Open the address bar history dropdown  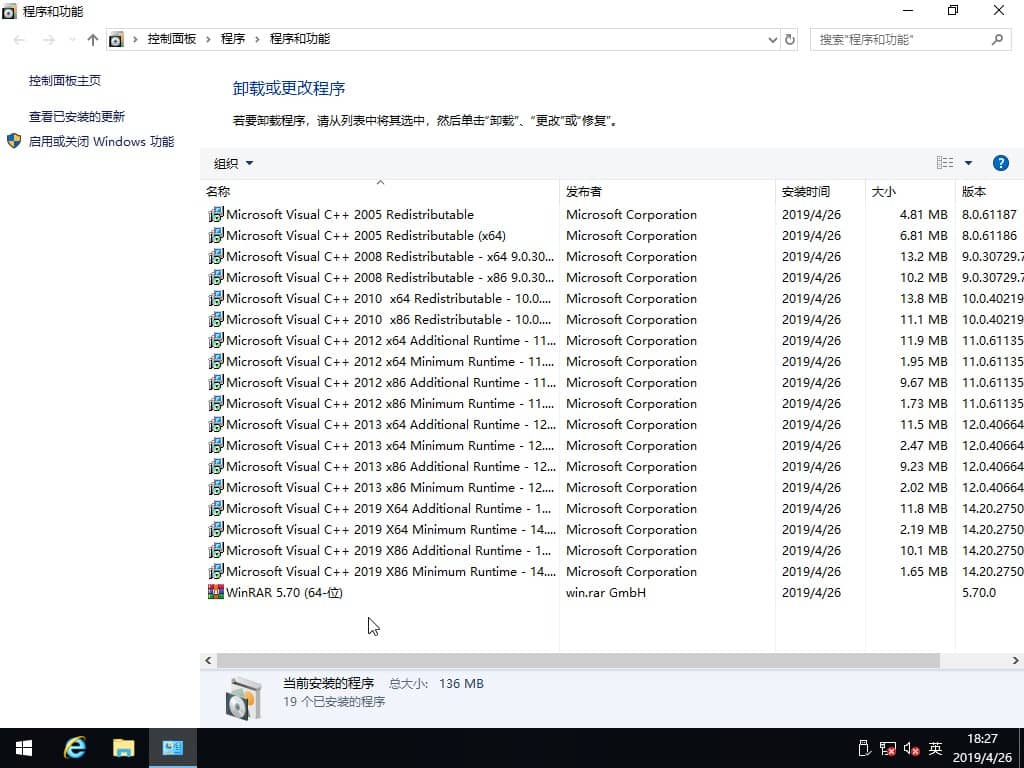tap(771, 39)
